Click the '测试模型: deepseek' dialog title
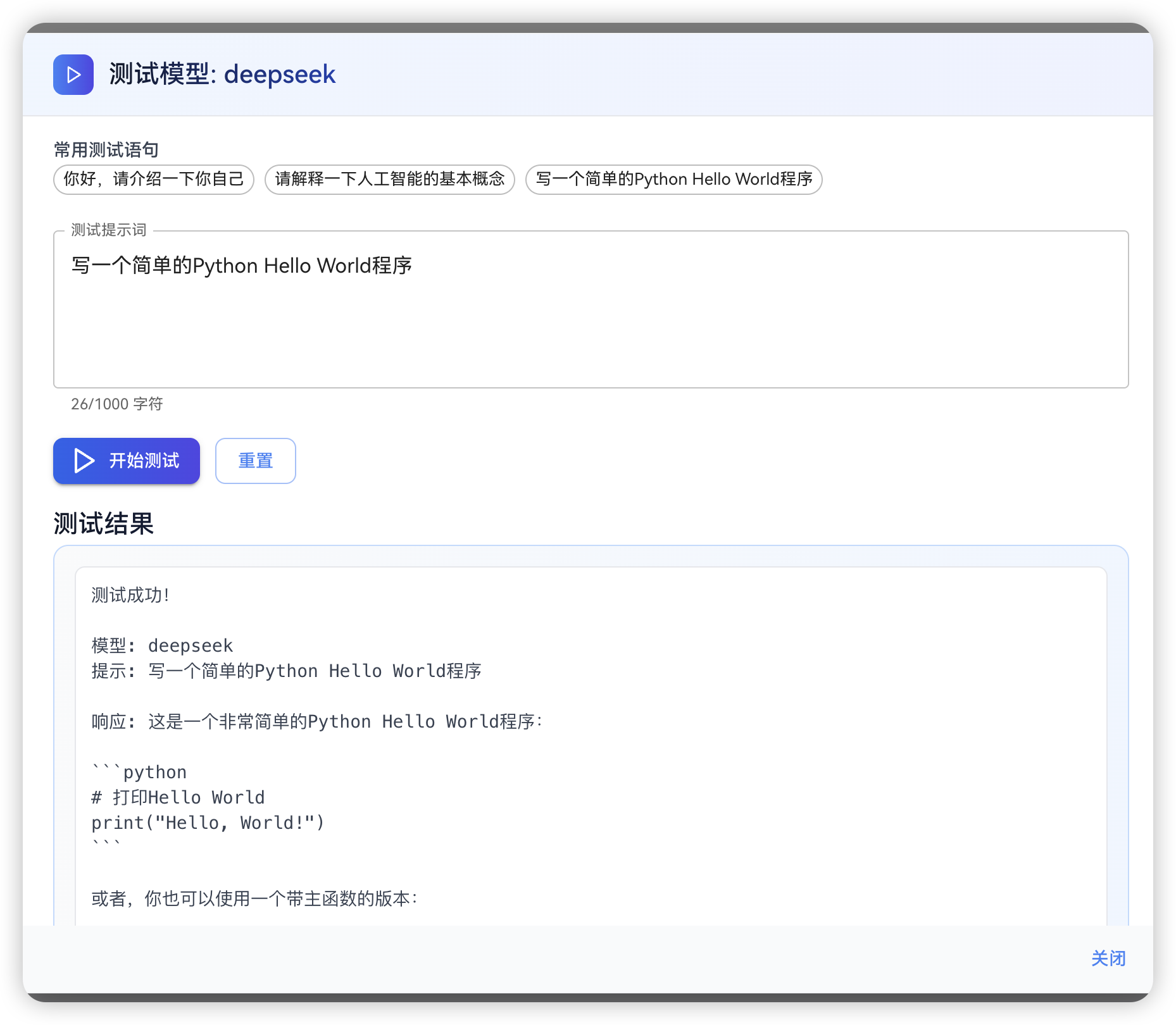1176x1025 pixels. point(222,75)
